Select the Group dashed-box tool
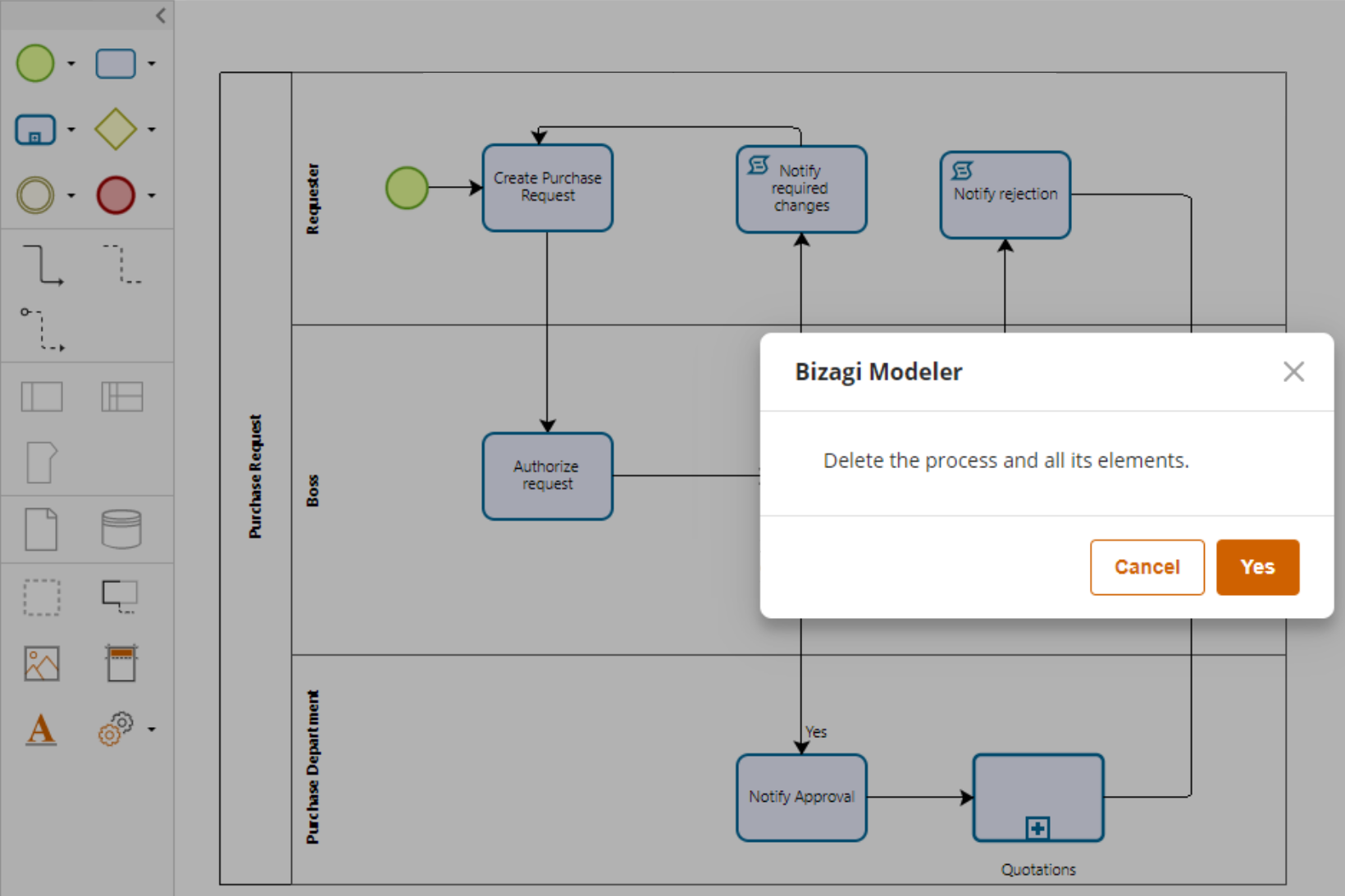The image size is (1345, 896). [x=42, y=598]
